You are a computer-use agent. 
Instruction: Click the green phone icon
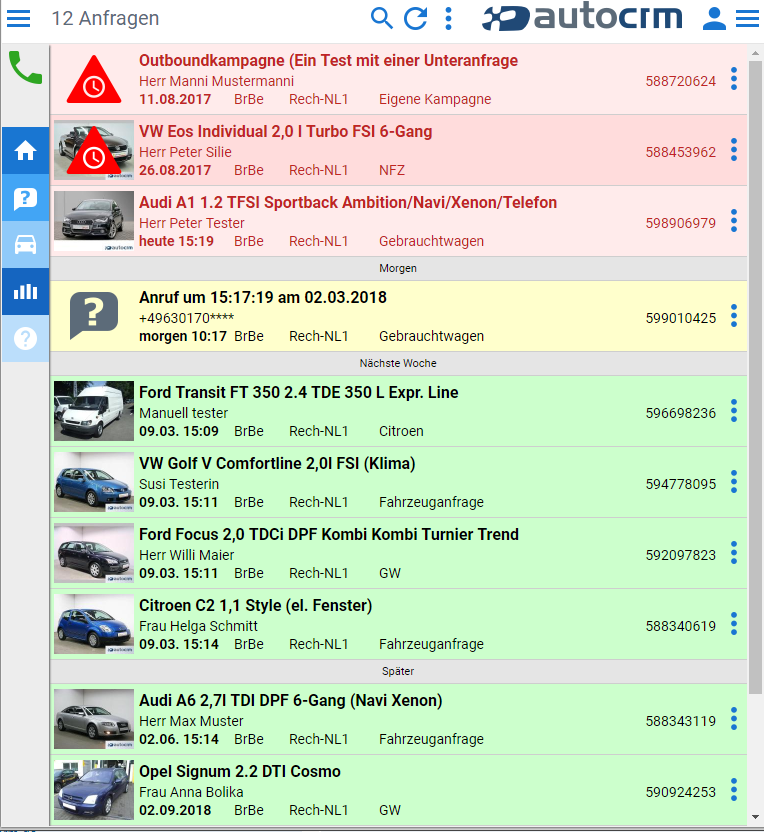pos(25,67)
